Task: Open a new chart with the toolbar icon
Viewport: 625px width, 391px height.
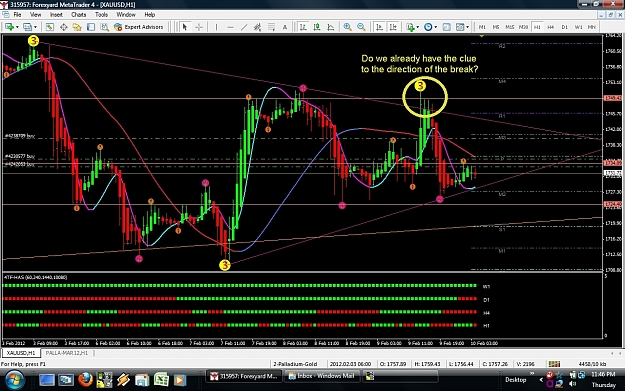Action: [9, 27]
